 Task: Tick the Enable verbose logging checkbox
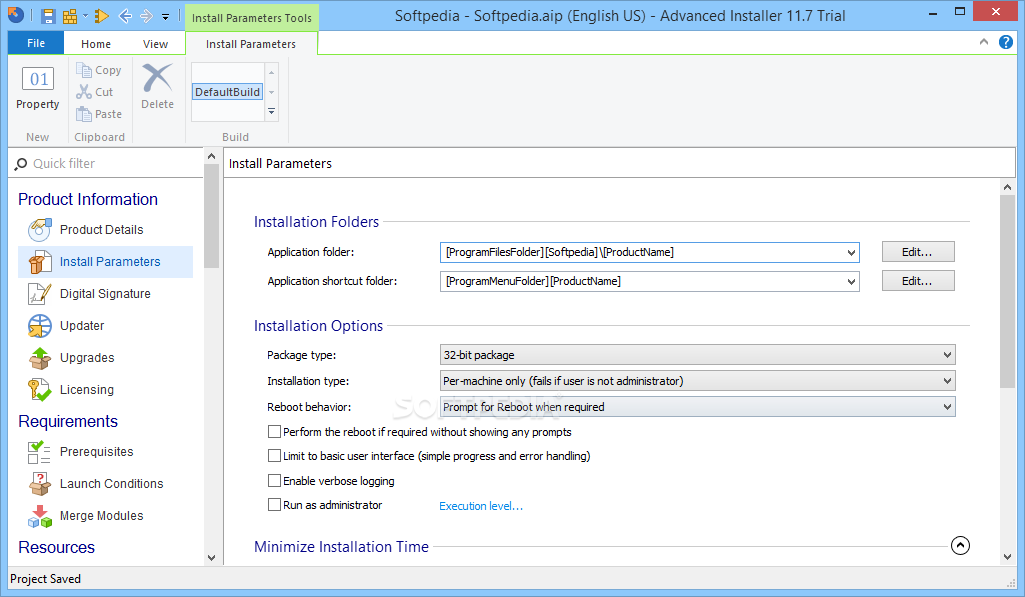(x=275, y=481)
